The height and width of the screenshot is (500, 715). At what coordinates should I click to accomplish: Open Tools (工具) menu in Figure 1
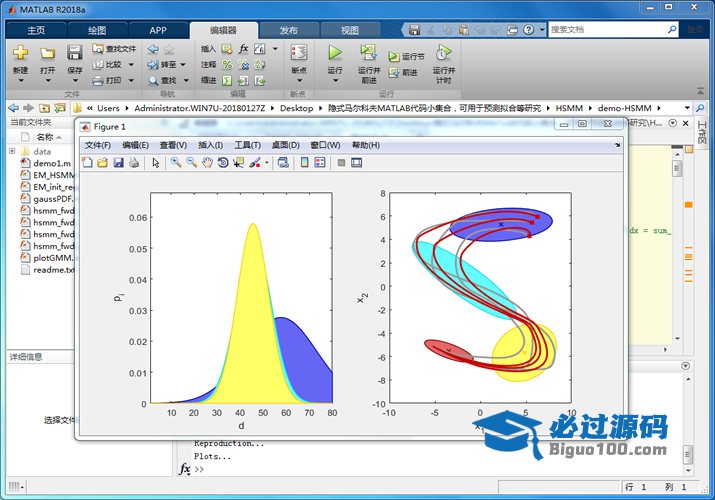(x=248, y=145)
